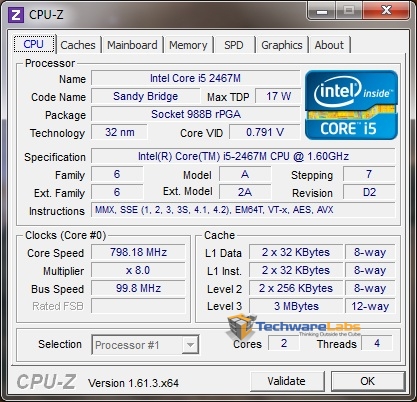This screenshot has height=402, width=417.
Task: Minimize the CPU-Z window
Action: click(x=322, y=11)
